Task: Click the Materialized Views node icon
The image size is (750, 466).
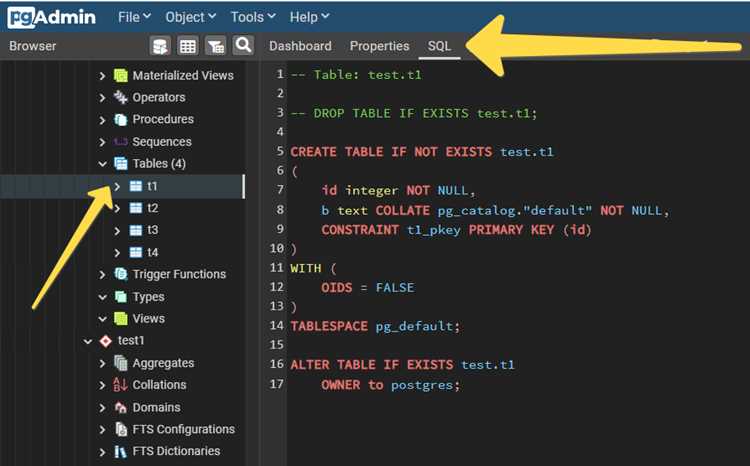Action: [121, 75]
